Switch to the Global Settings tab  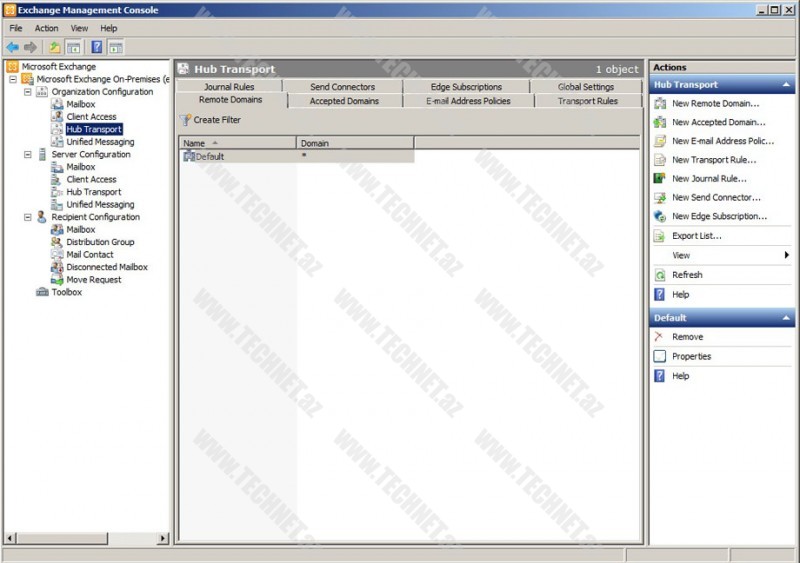(586, 87)
